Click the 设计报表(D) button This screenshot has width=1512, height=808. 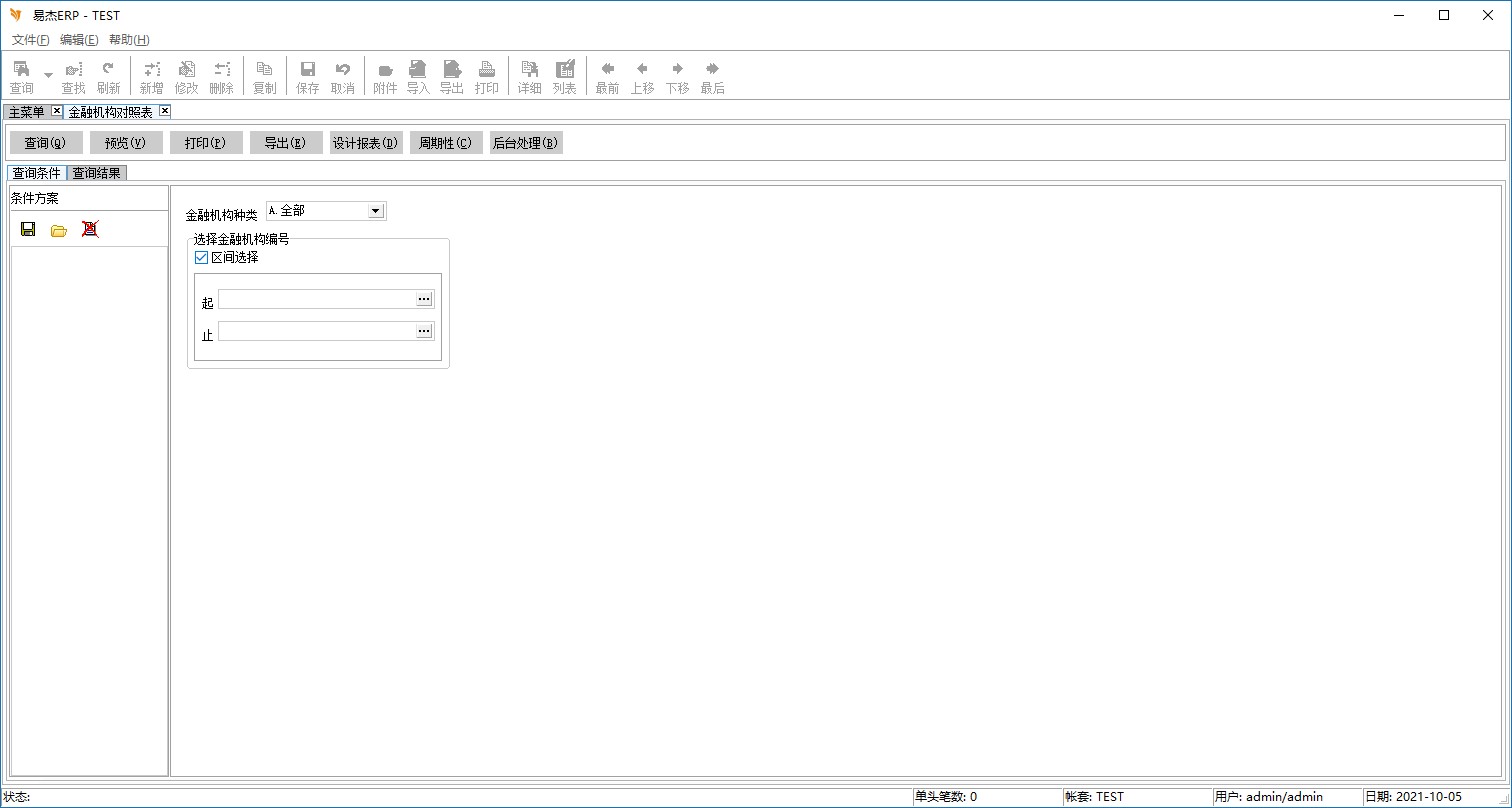pos(366,143)
